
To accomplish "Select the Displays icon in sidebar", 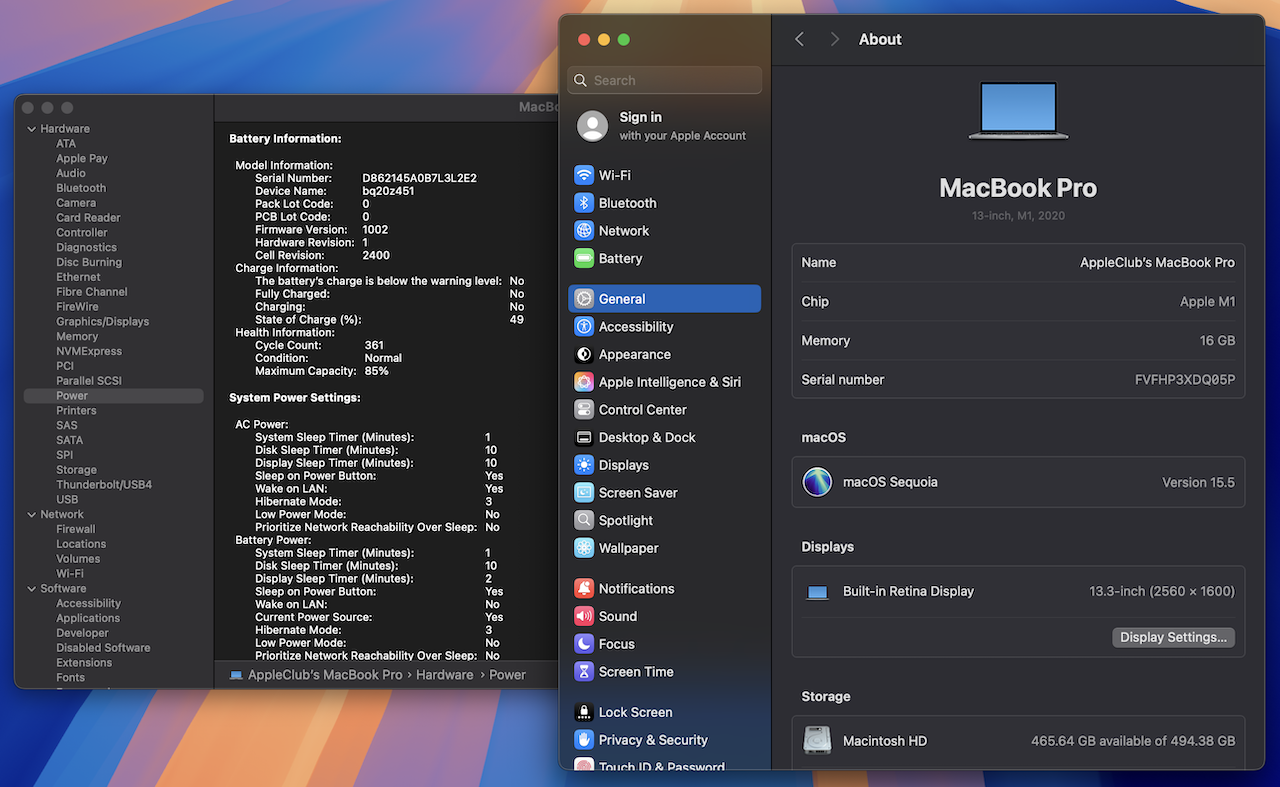I will pos(584,465).
